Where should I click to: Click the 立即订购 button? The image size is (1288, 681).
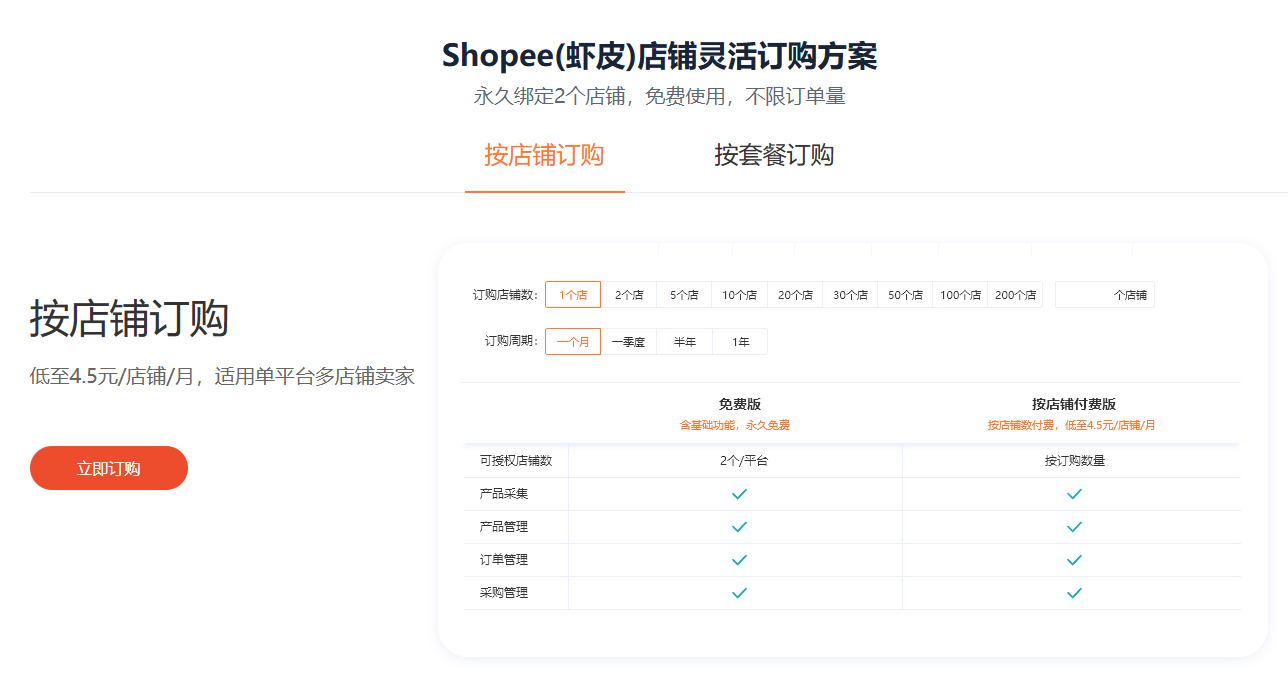point(109,468)
